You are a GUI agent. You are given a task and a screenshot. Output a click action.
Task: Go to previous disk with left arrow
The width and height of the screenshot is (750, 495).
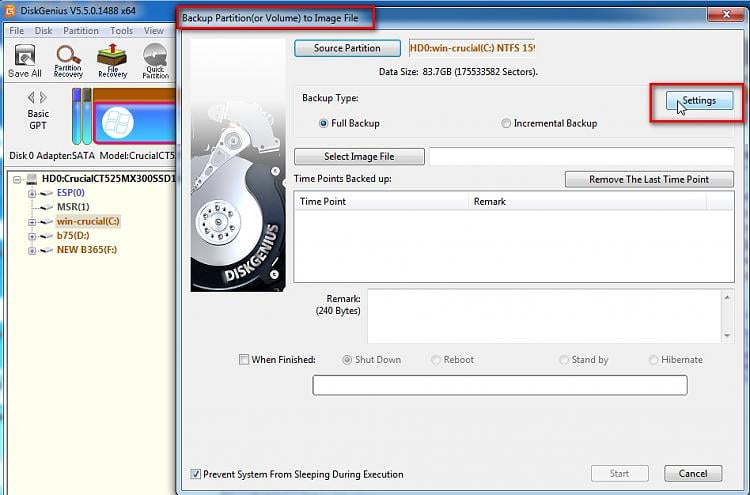[31, 98]
